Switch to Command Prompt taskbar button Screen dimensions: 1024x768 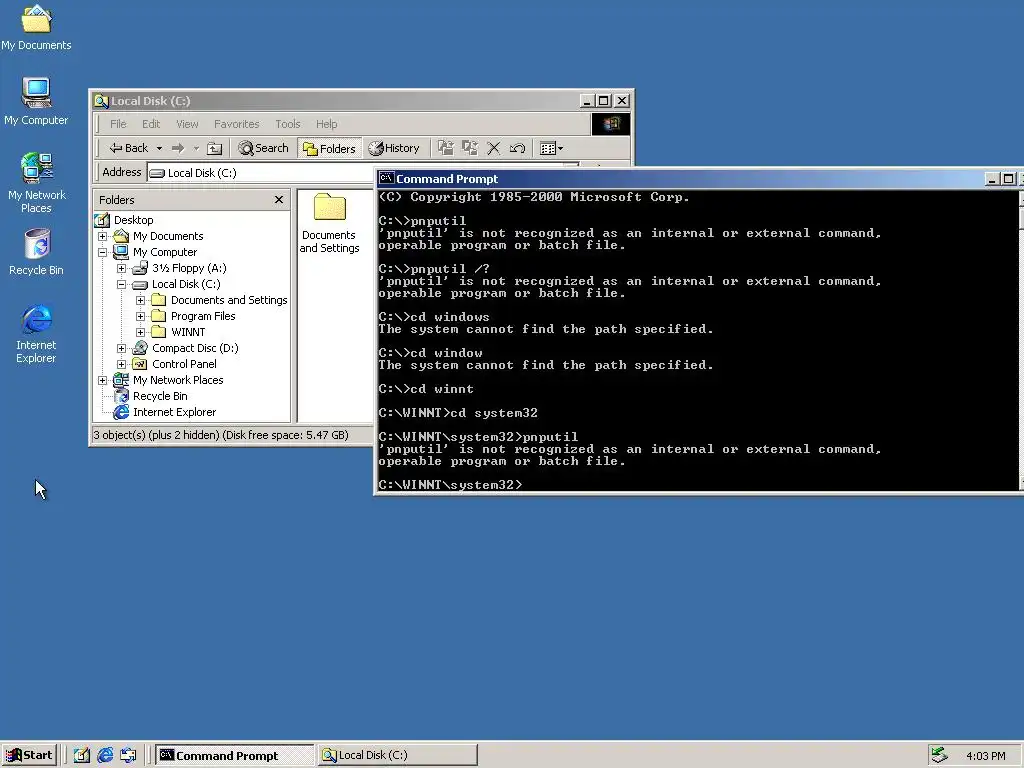click(234, 756)
